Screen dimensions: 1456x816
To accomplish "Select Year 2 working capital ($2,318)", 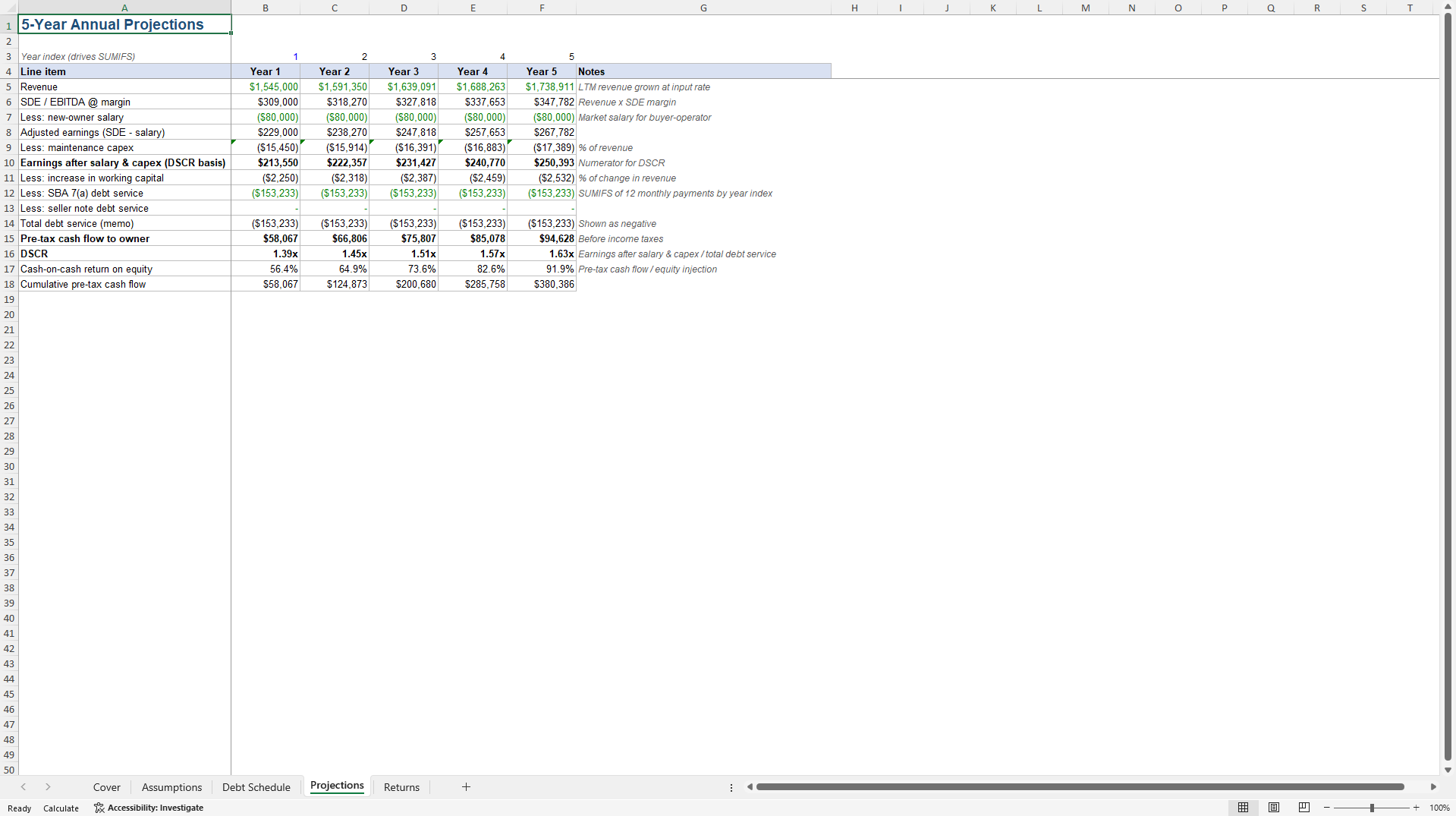I will pyautogui.click(x=335, y=178).
